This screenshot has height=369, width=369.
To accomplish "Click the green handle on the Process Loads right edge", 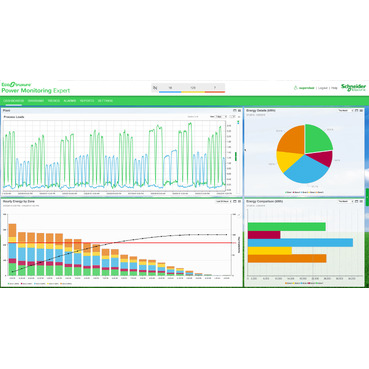I will 236,157.
